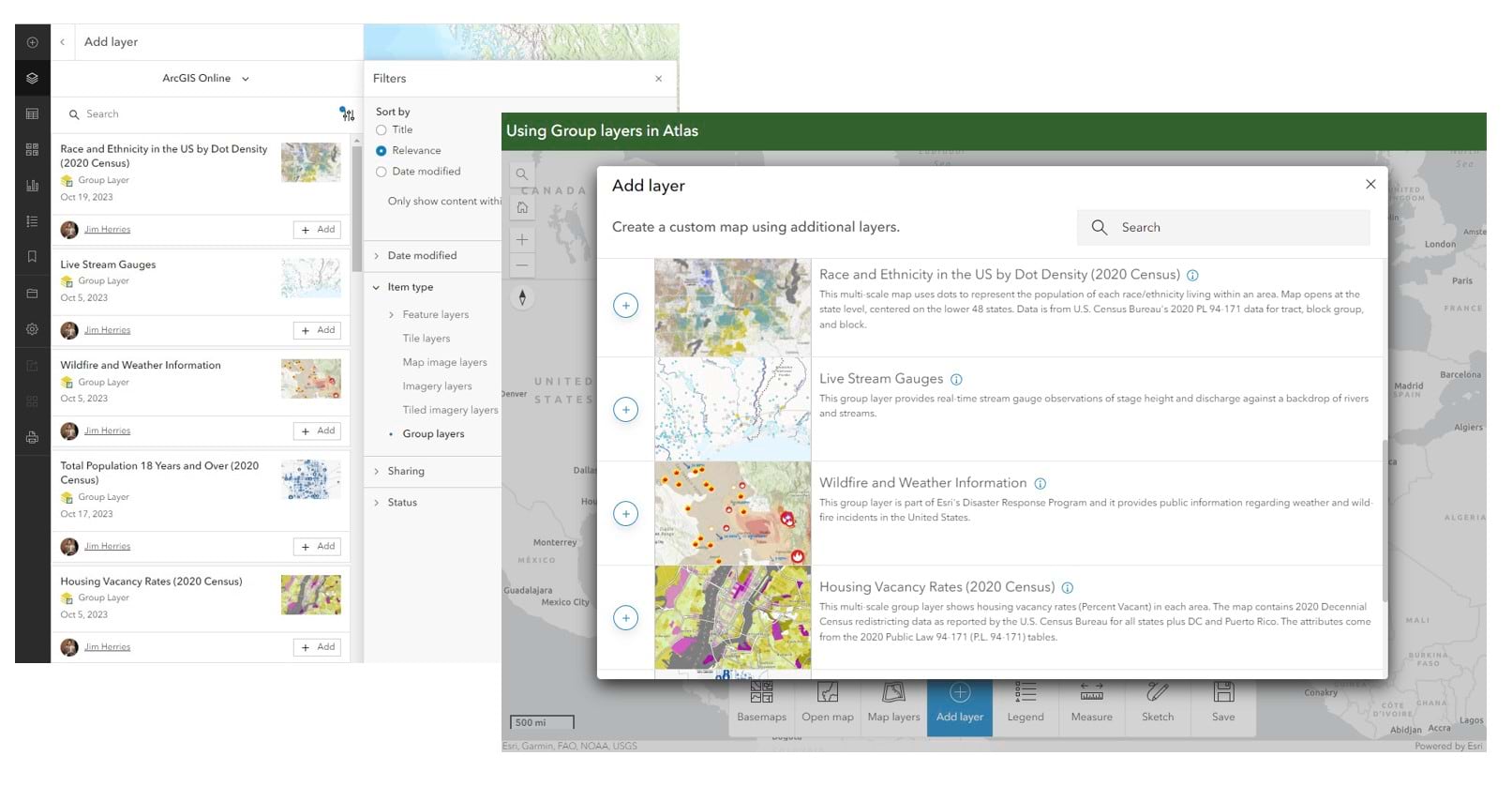The image size is (1512, 786).
Task: Select the Group layers filter
Action: pyautogui.click(x=434, y=434)
